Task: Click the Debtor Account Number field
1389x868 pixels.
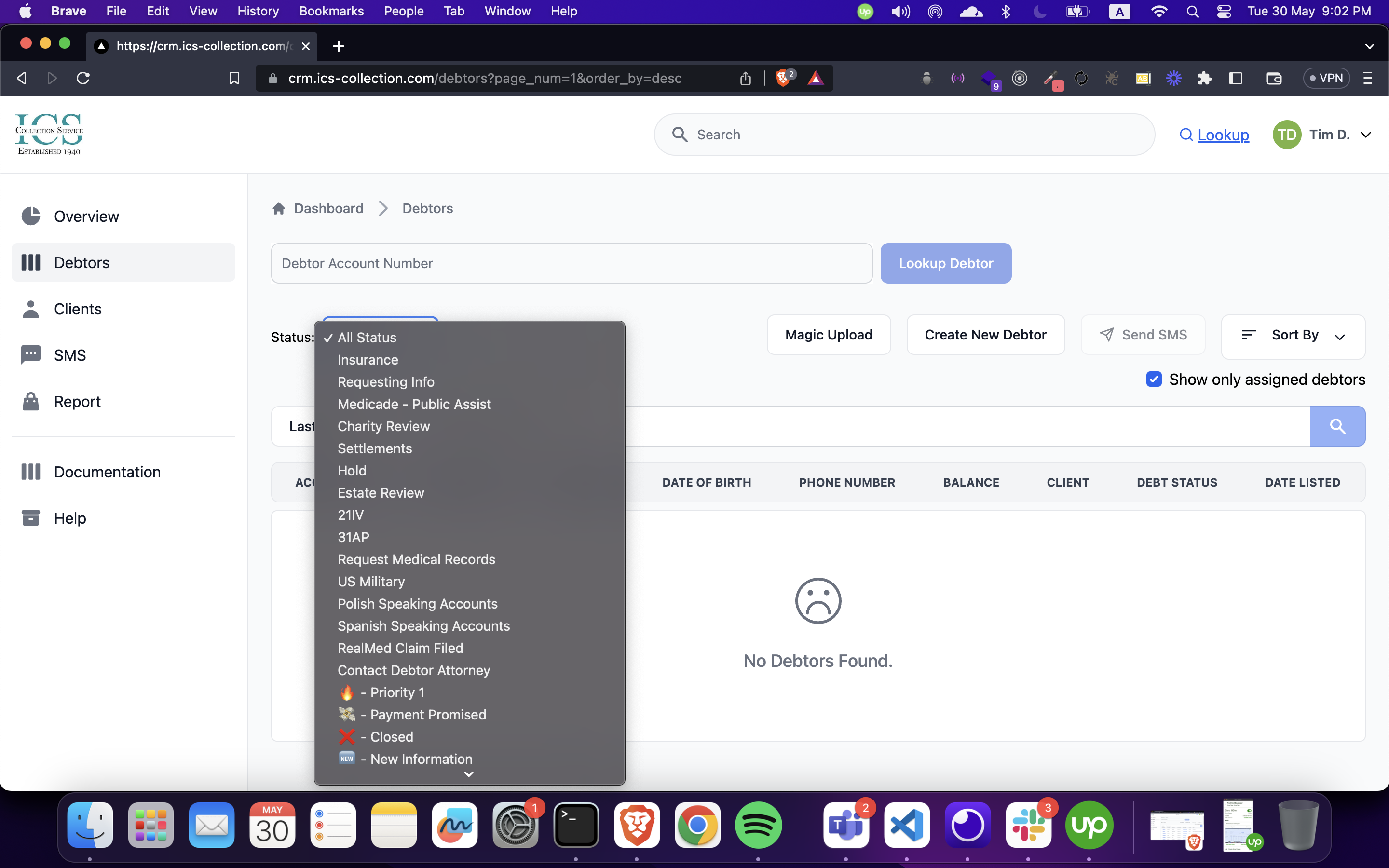Action: tap(571, 263)
